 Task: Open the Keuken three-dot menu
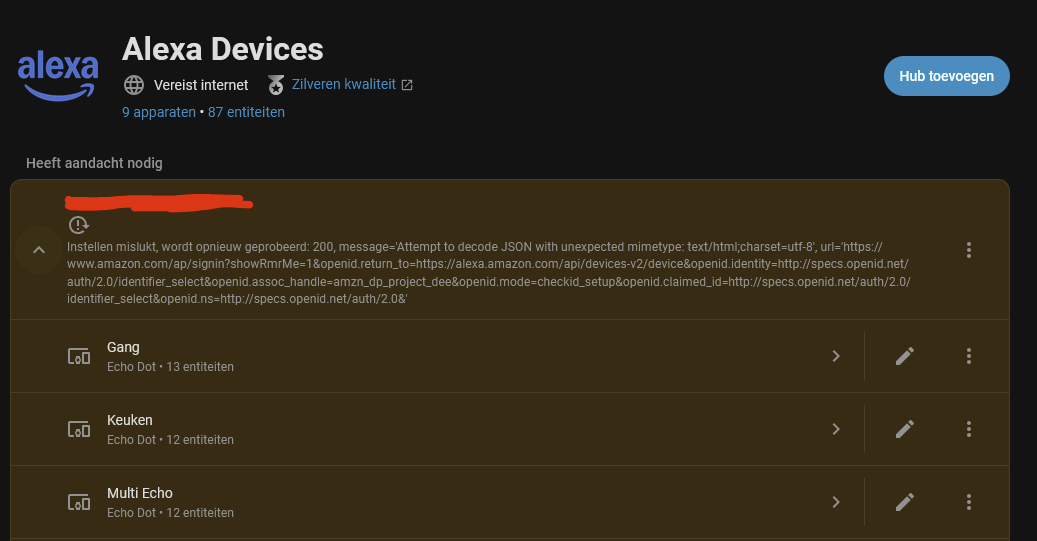[x=969, y=429]
